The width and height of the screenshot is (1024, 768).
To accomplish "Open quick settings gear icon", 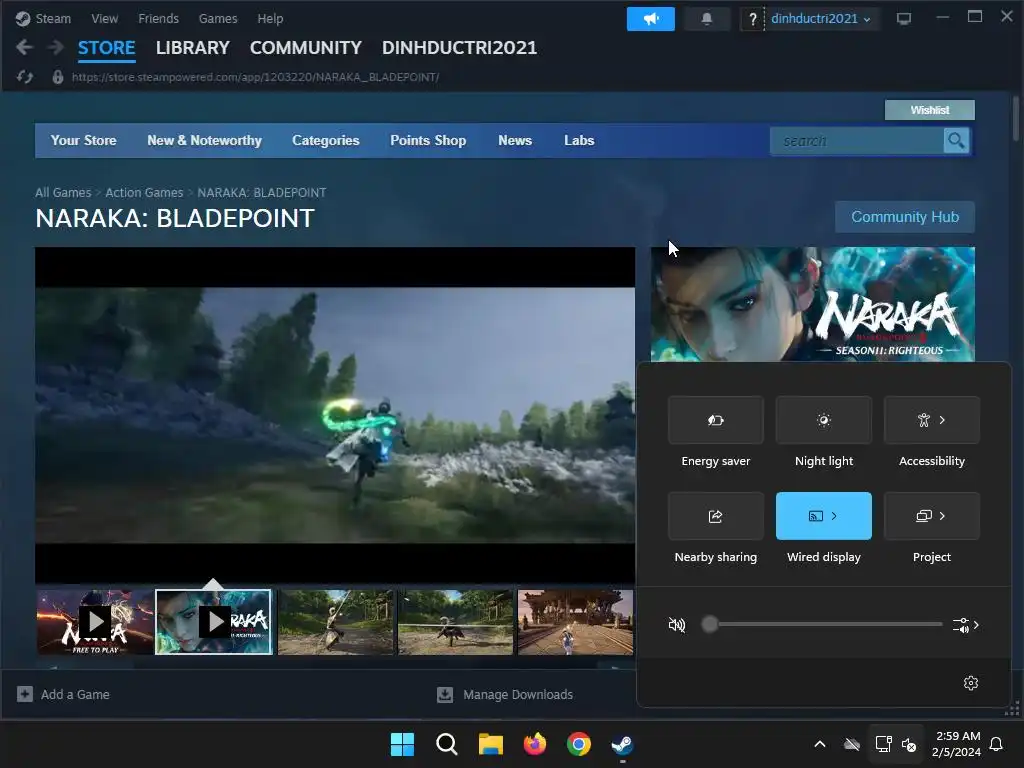I will click(x=970, y=682).
